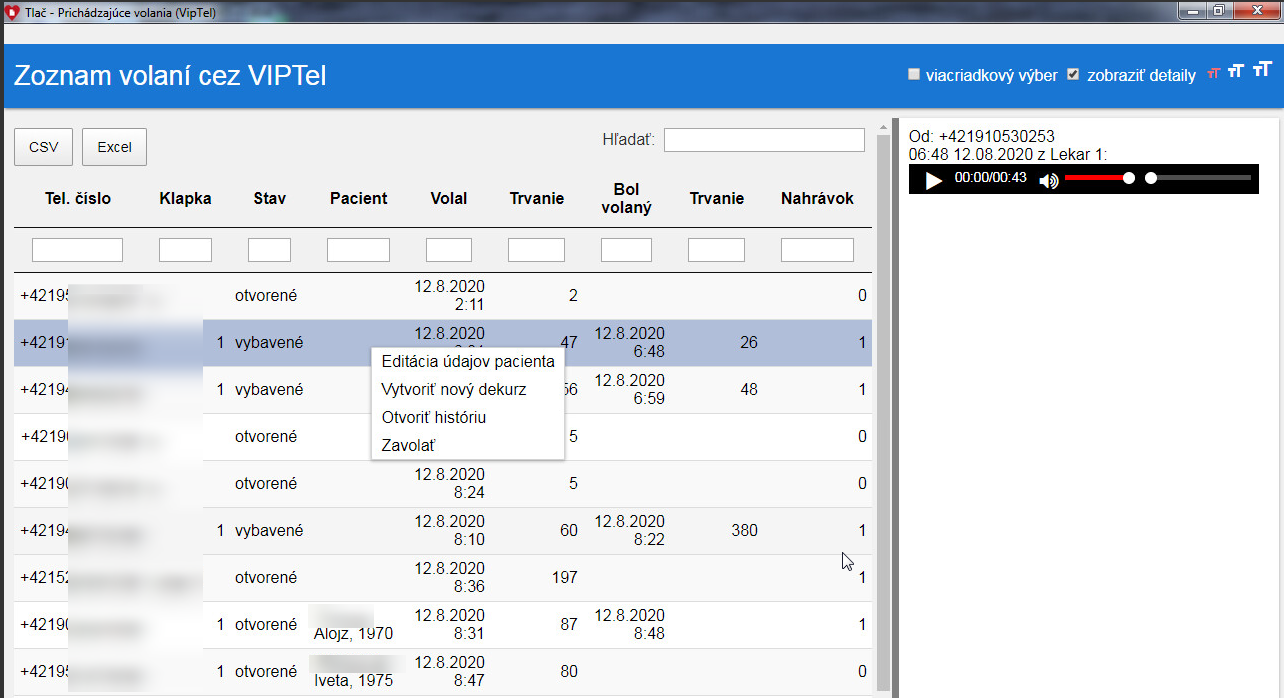Choose Vytvoriť nový dekurz menu entry
1284x698 pixels.
tap(468, 389)
